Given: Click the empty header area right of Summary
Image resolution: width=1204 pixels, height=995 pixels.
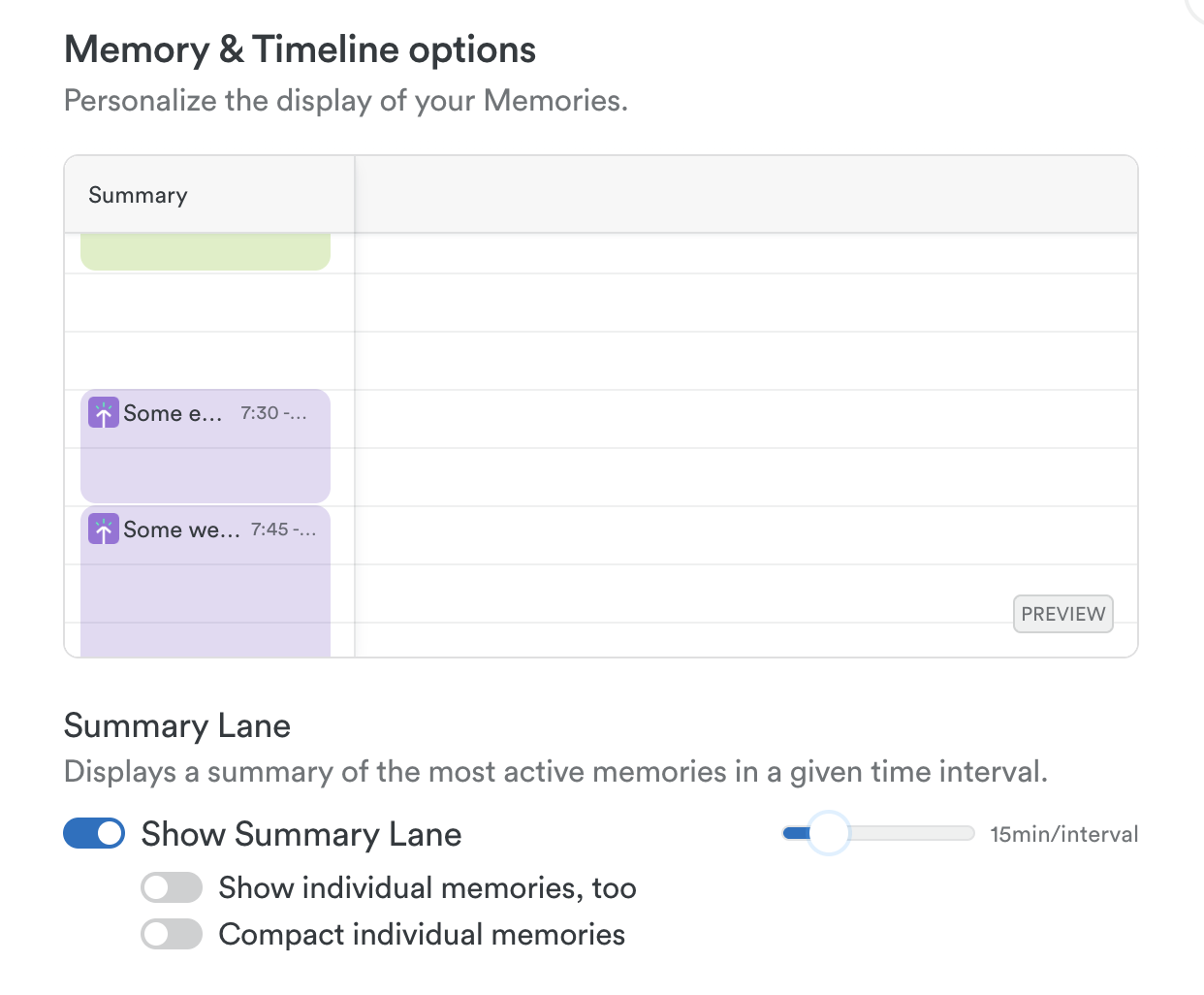Looking at the screenshot, I should coord(745,195).
